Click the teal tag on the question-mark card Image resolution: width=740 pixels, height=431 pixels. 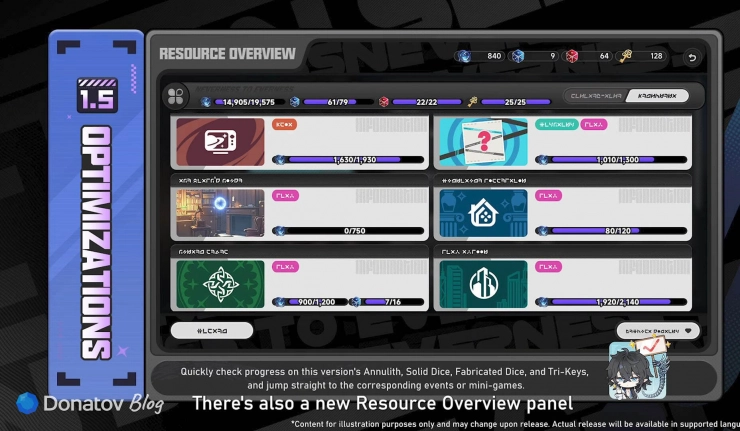pos(556,124)
